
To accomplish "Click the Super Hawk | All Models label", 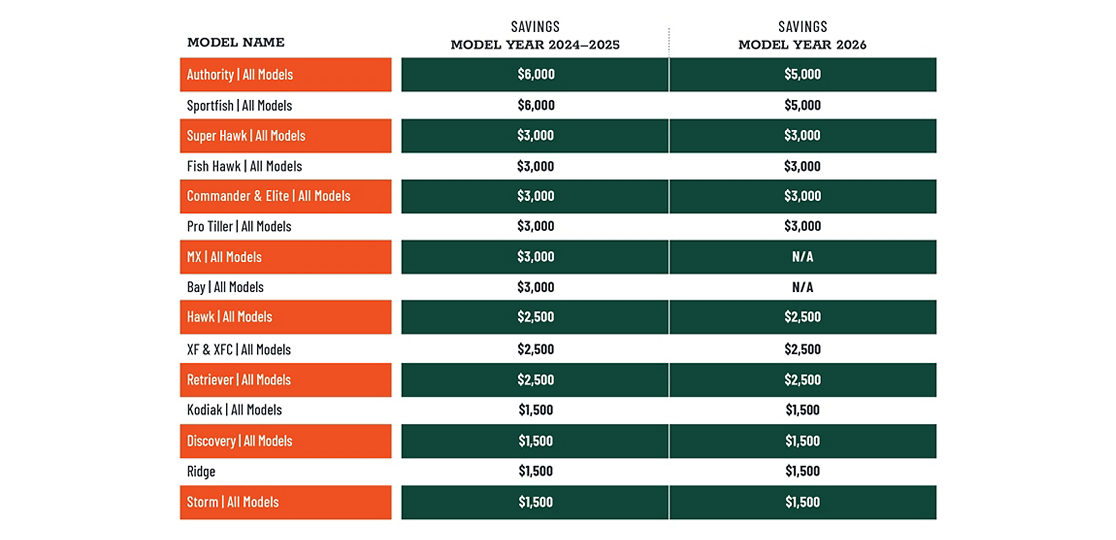I will point(246,136).
